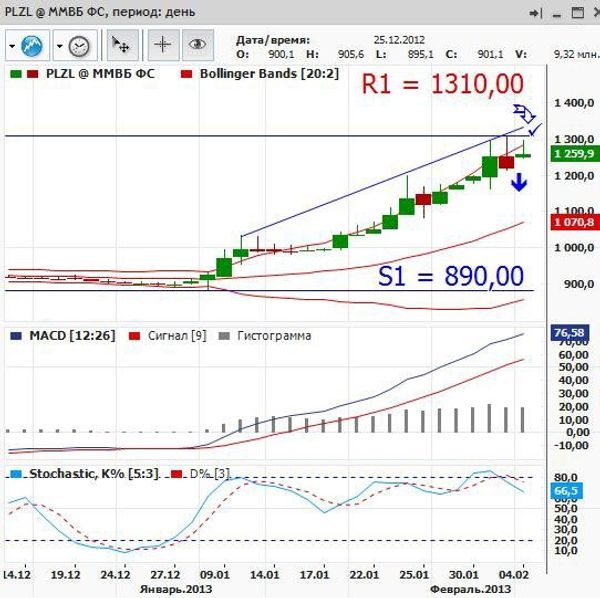
Task: Expand the chart type dropdown arrow
Action: pos(12,46)
